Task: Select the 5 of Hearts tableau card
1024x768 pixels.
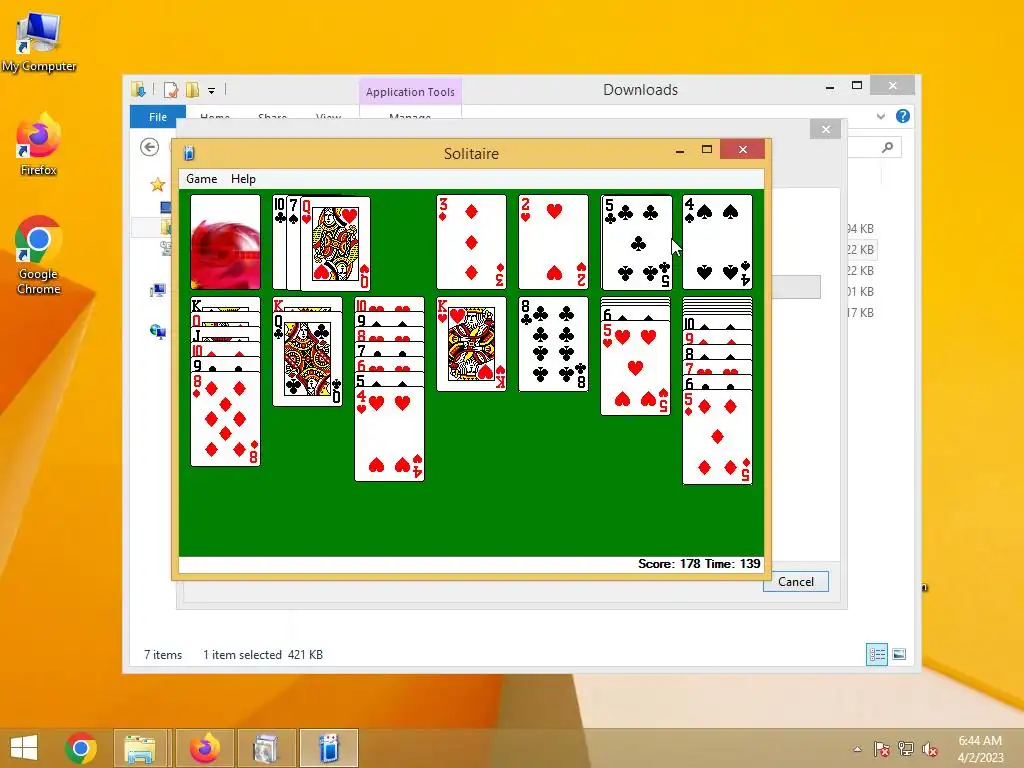Action: pyautogui.click(x=635, y=368)
